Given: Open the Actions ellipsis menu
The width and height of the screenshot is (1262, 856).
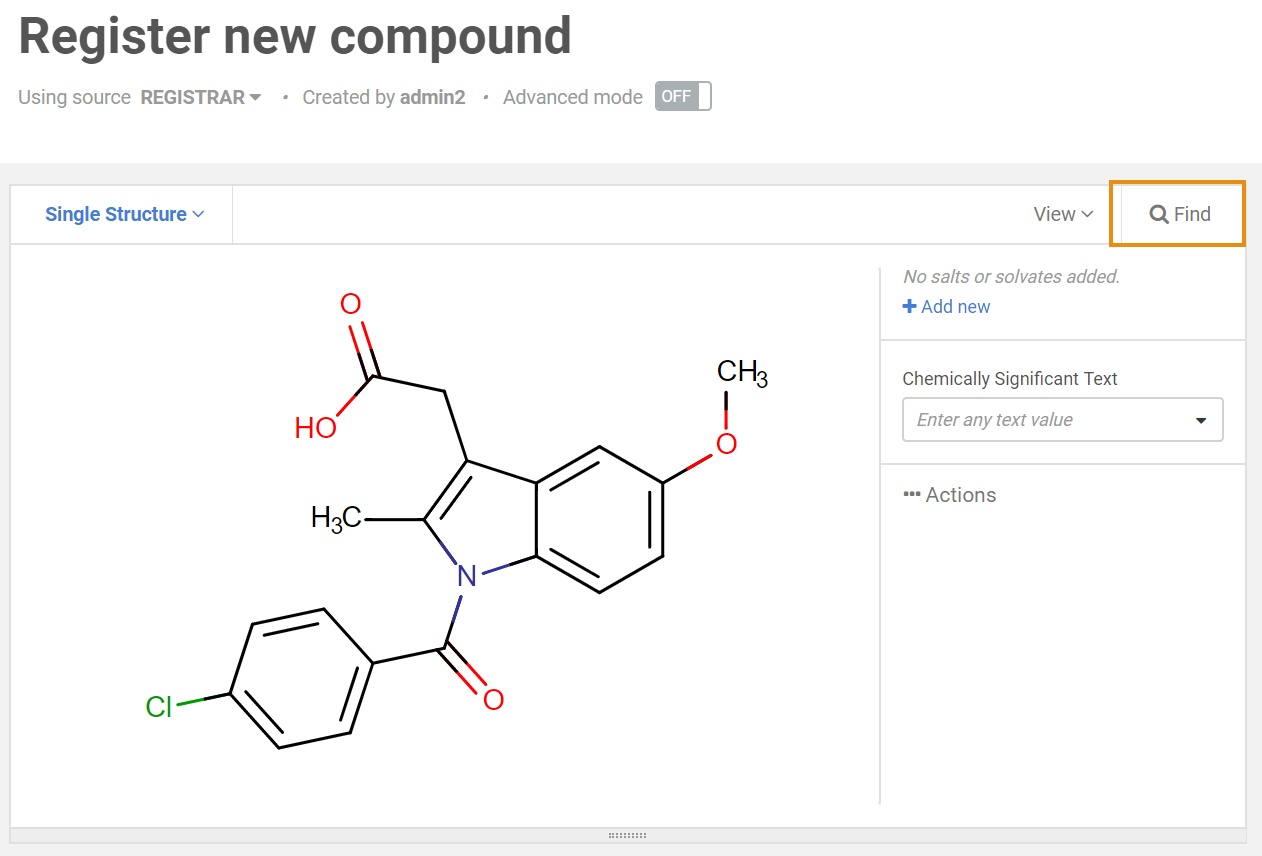Looking at the screenshot, I should tap(949, 495).
